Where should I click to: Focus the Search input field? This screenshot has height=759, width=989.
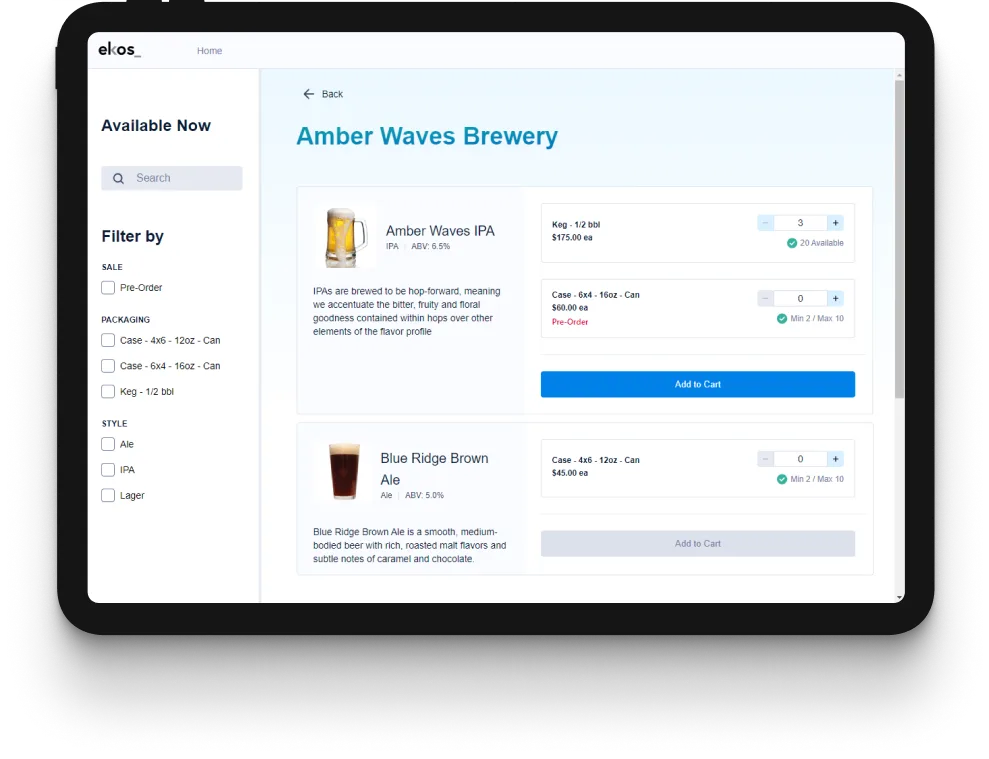(x=172, y=179)
